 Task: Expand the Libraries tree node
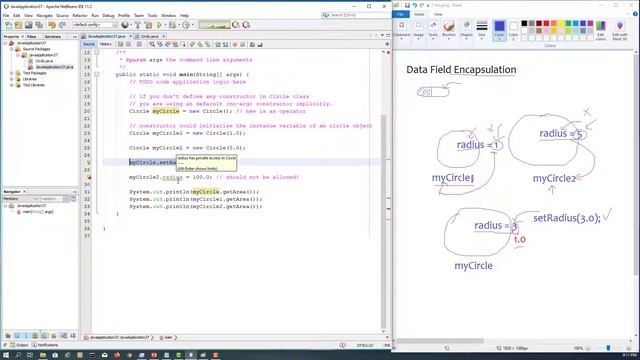tap(12, 79)
